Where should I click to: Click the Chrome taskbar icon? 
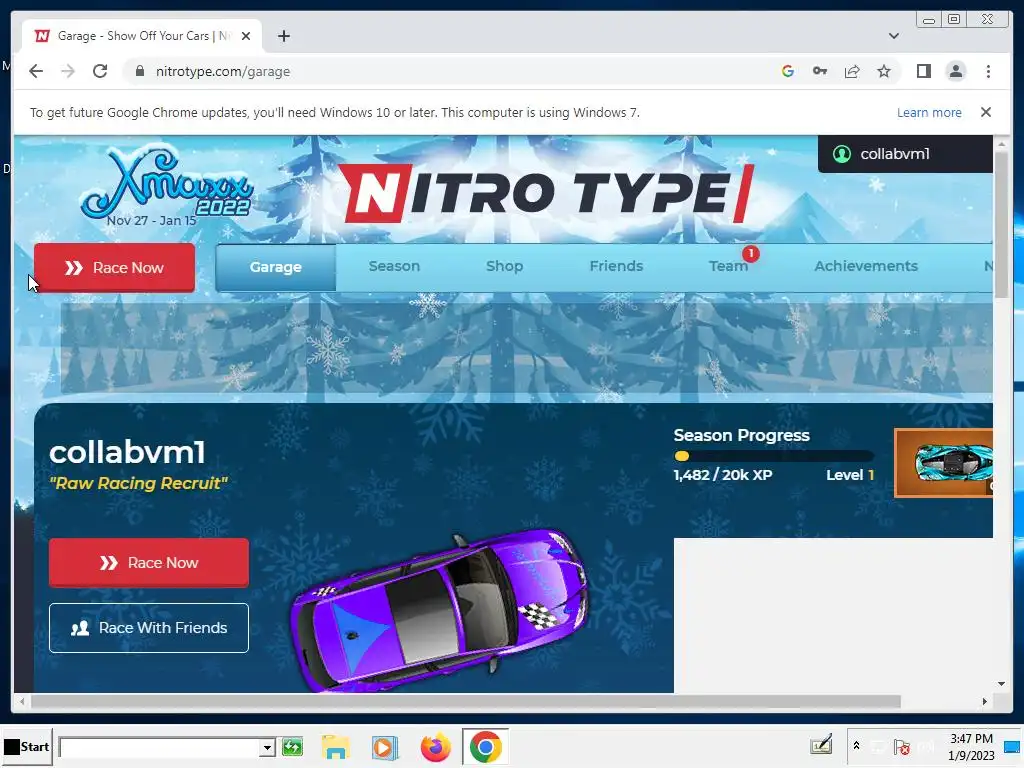pos(485,747)
